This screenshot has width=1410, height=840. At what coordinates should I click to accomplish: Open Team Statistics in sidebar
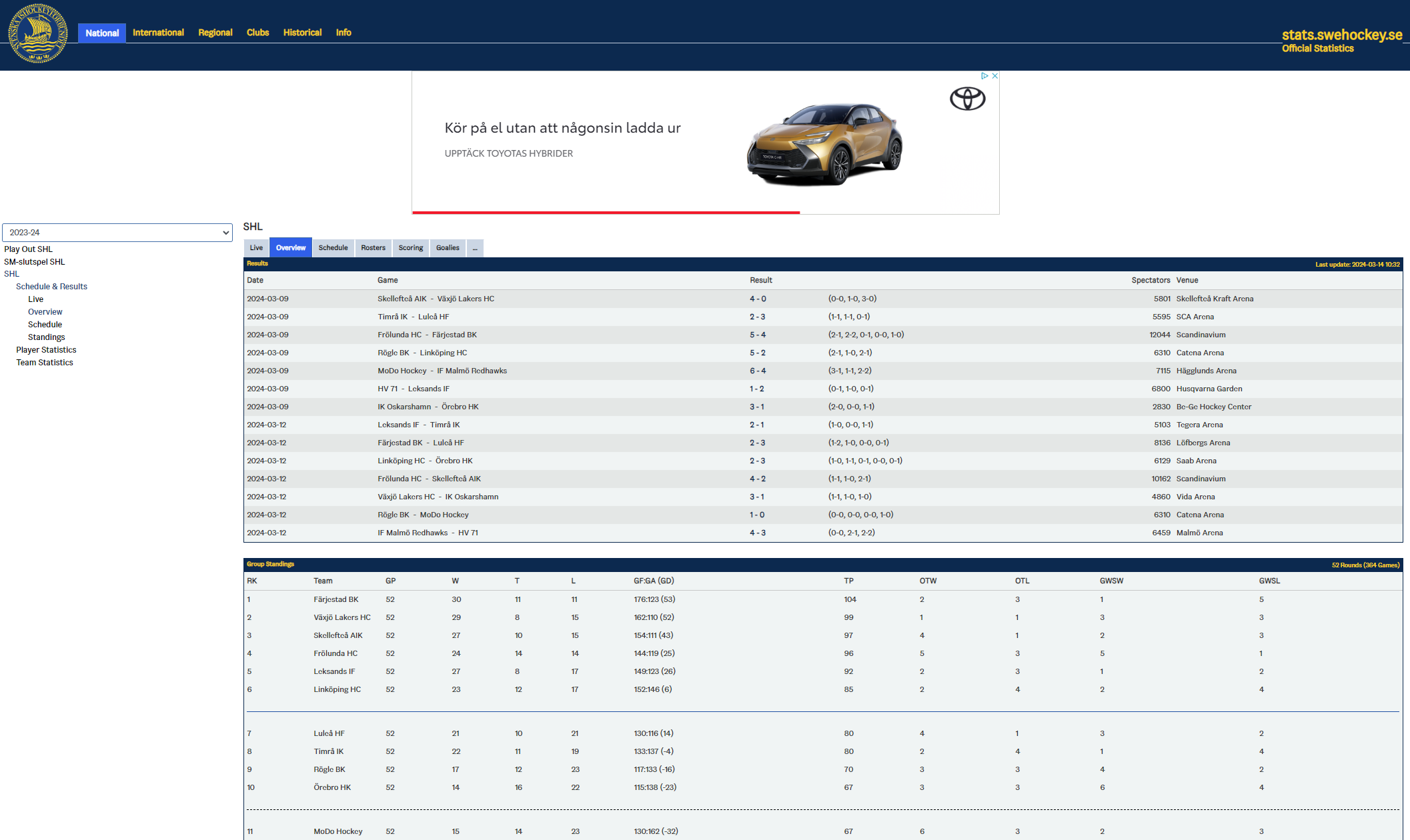click(45, 363)
